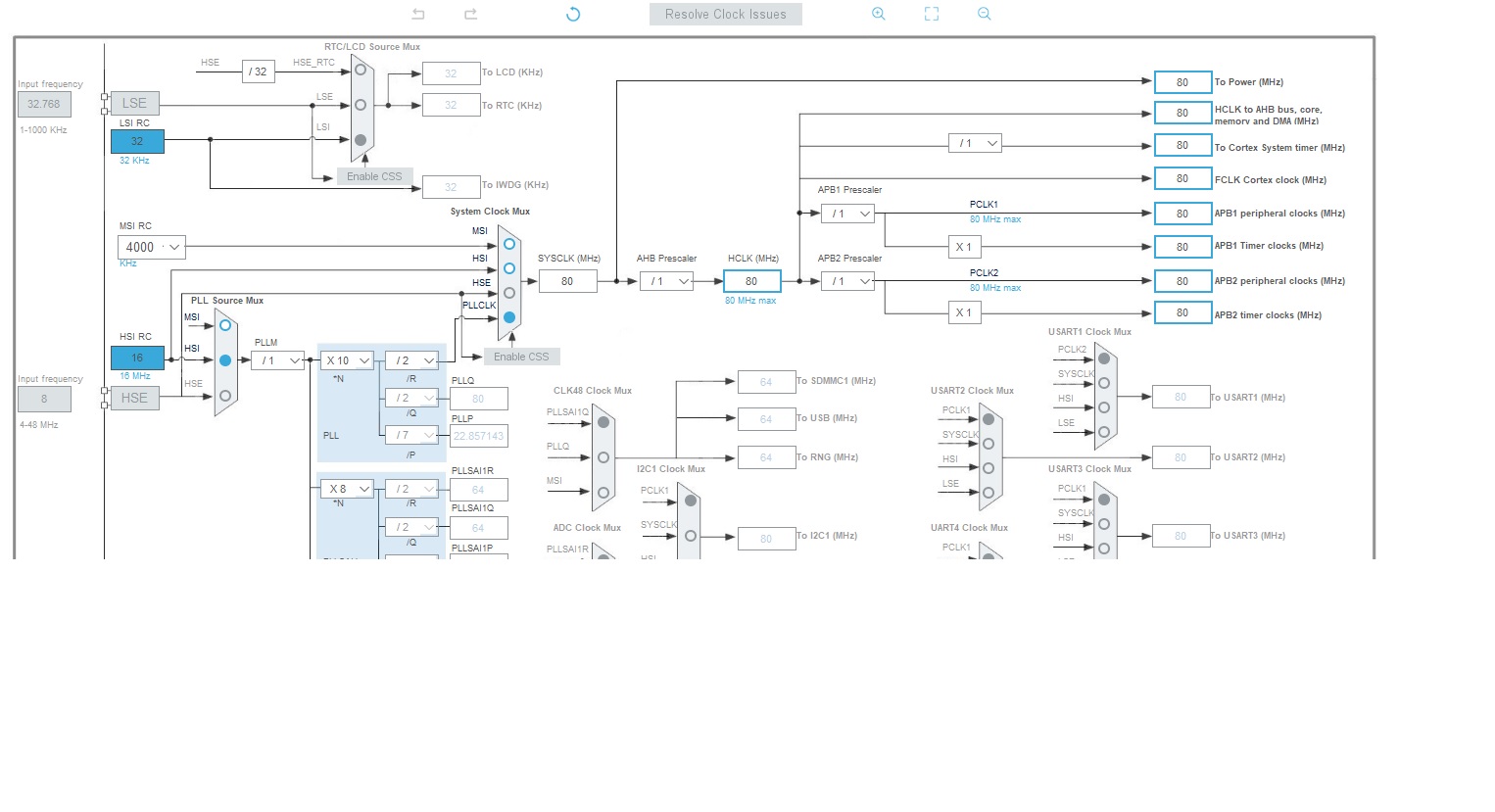Screen dimensions: 1495x812
Task: Select PCLK2 on USART1 Clock Mux
Action: click(1104, 358)
